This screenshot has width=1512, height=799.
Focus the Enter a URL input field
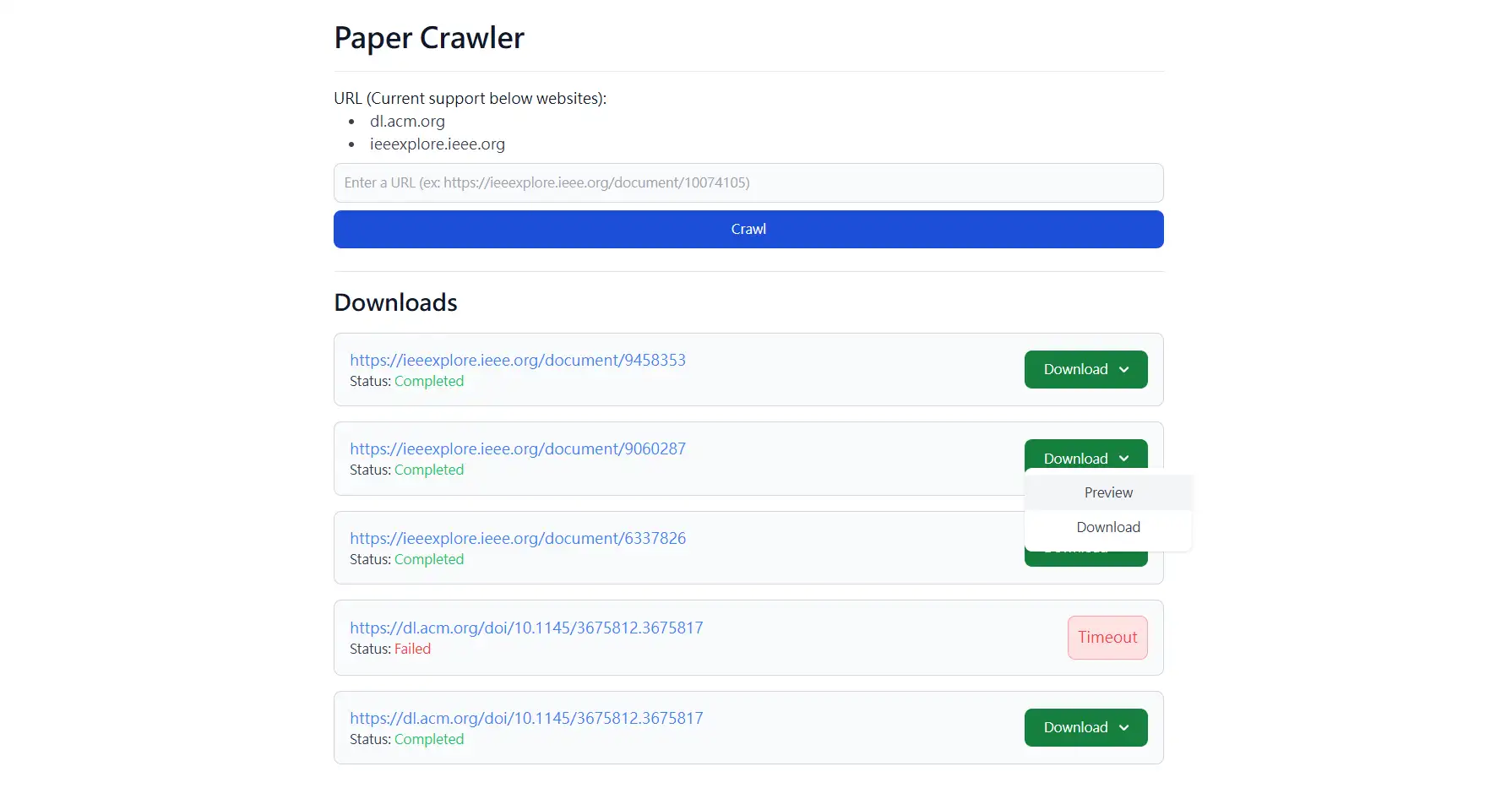point(748,183)
